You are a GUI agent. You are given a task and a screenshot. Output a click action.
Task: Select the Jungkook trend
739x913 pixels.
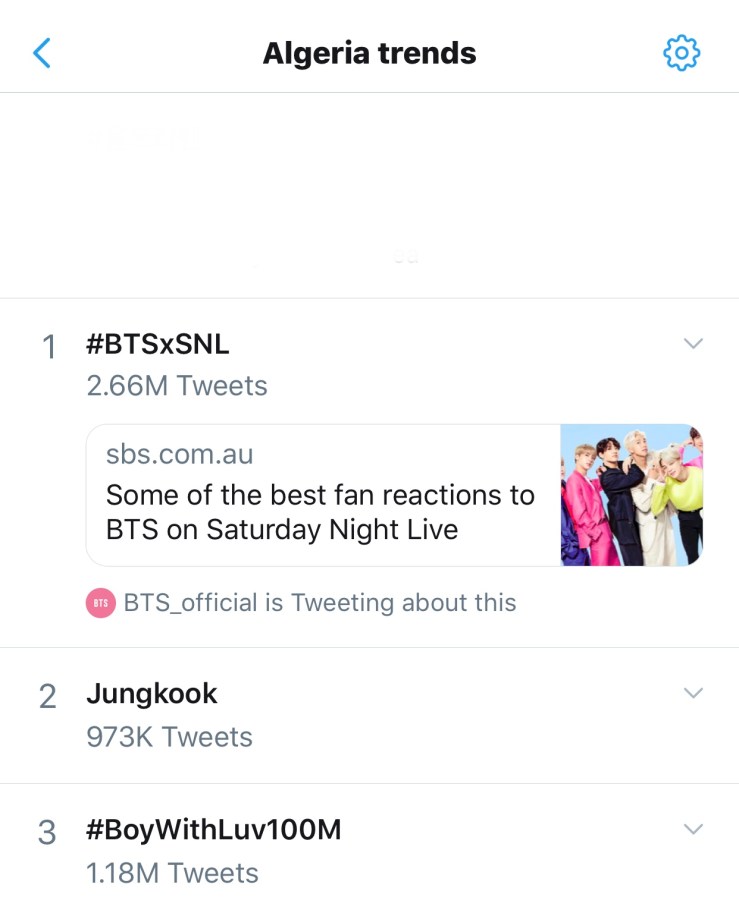point(152,693)
